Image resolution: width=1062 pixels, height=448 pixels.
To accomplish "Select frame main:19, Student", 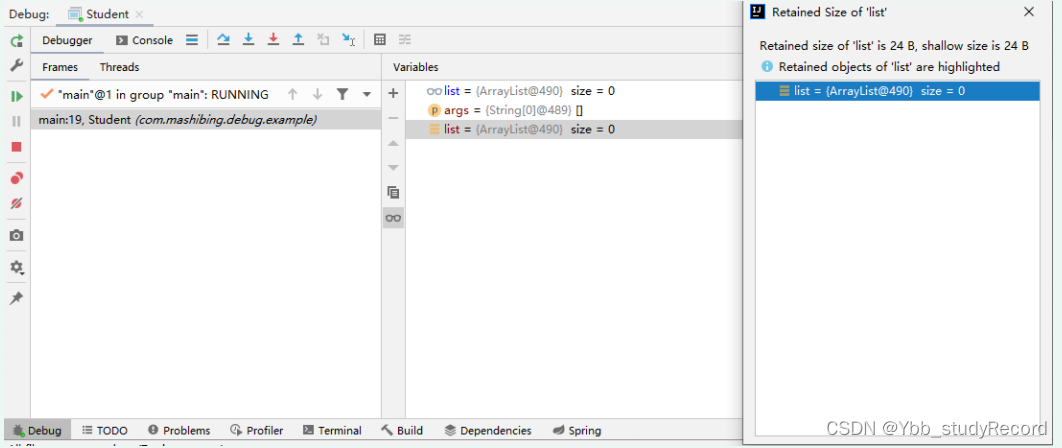I will (206, 120).
